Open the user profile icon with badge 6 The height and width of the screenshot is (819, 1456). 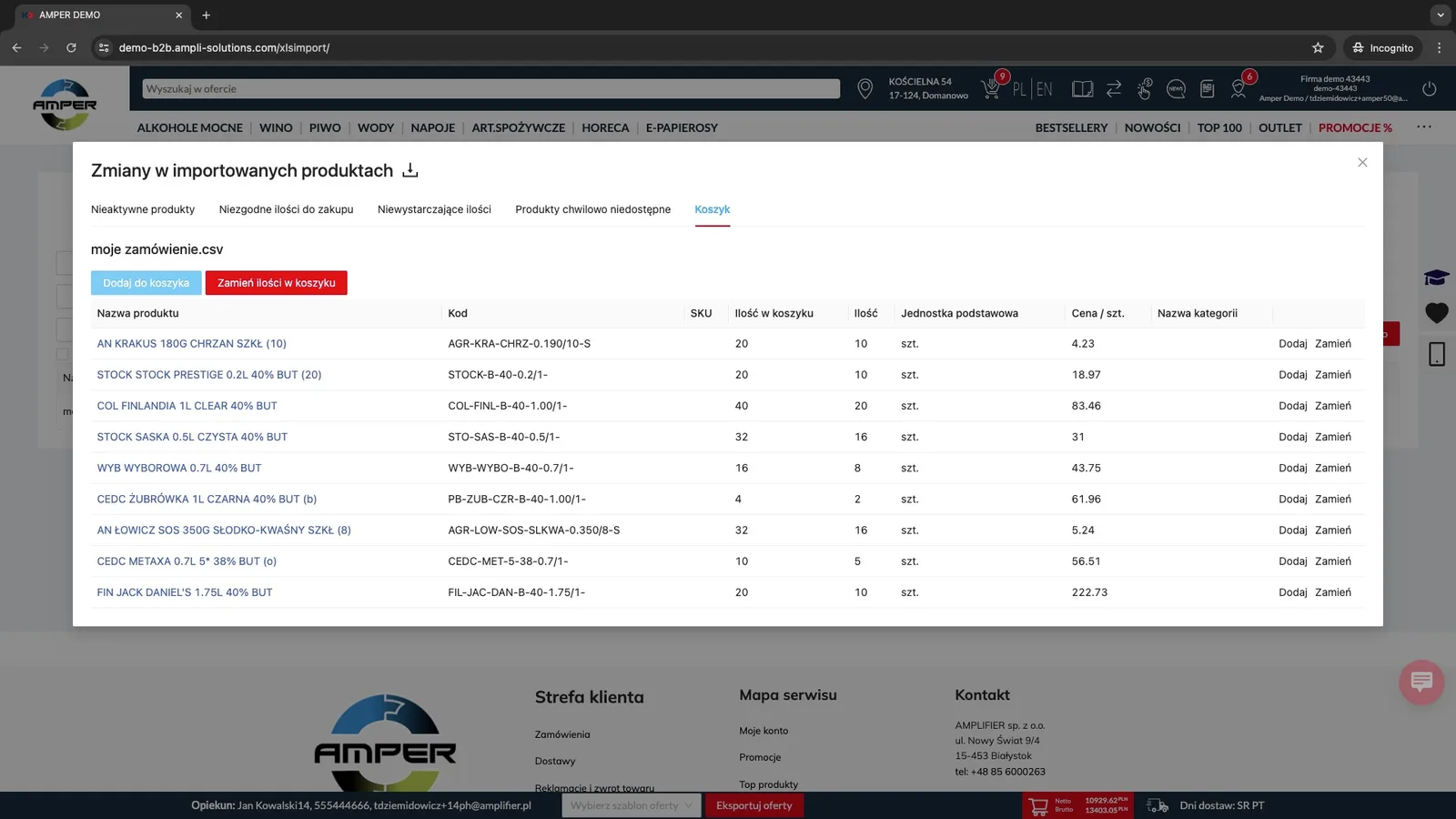click(x=1239, y=88)
